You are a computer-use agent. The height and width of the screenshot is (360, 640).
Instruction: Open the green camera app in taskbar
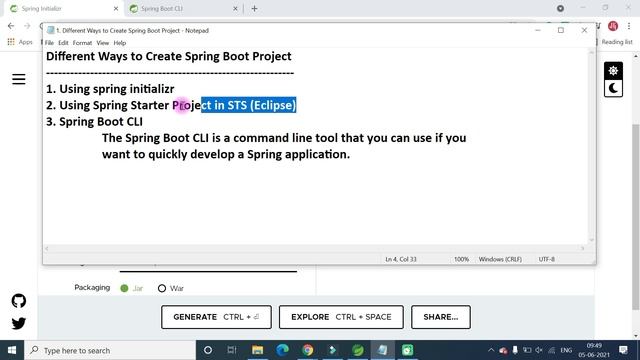click(407, 350)
